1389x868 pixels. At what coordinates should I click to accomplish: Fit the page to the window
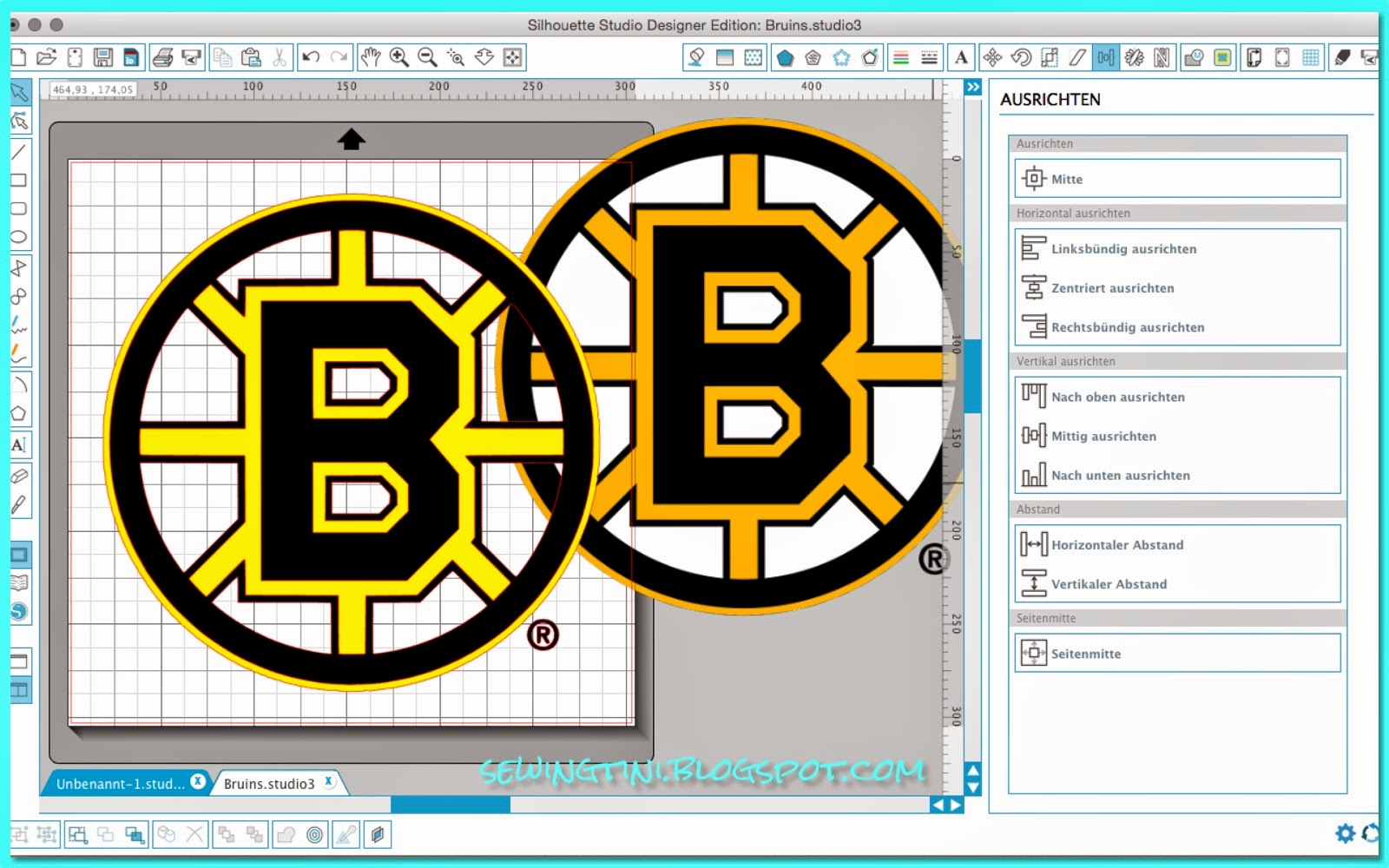click(513, 58)
